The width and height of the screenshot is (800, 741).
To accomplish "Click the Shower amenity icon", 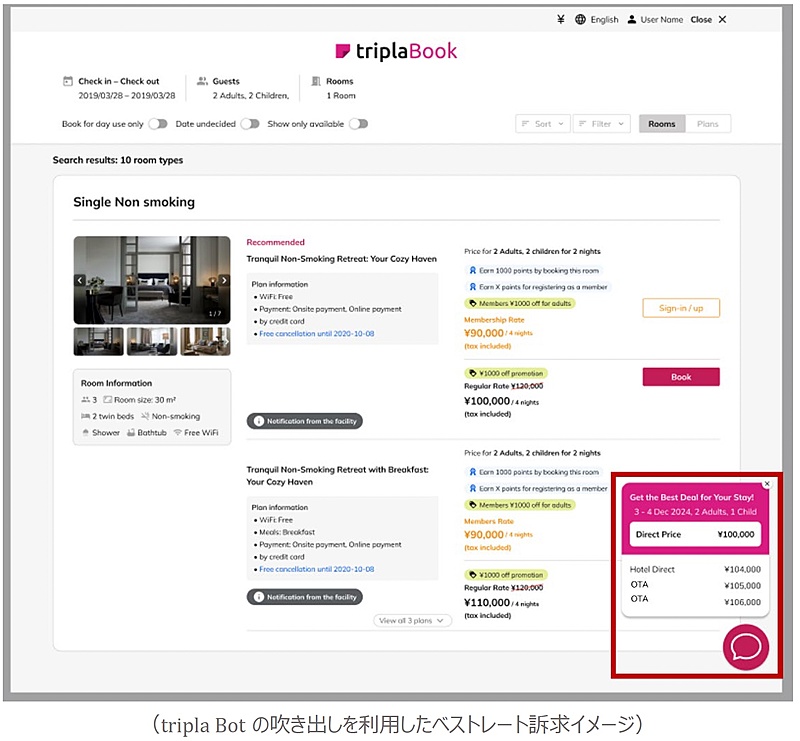I will (x=85, y=432).
